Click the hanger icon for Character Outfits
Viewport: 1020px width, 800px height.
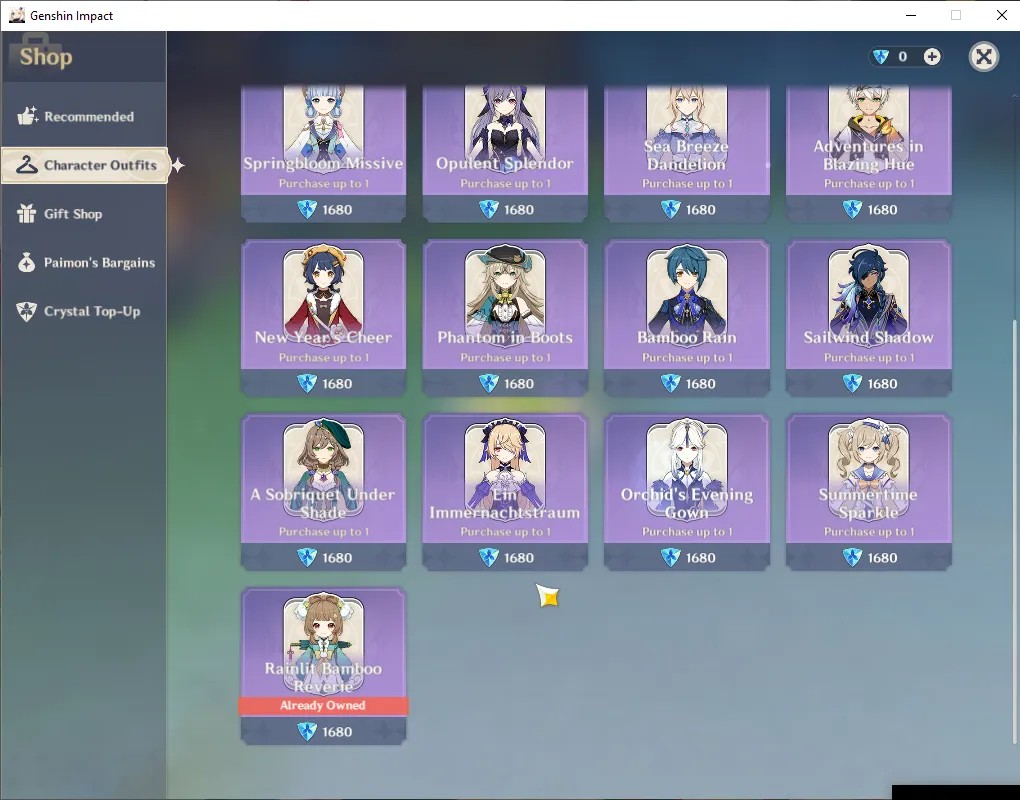pos(27,165)
